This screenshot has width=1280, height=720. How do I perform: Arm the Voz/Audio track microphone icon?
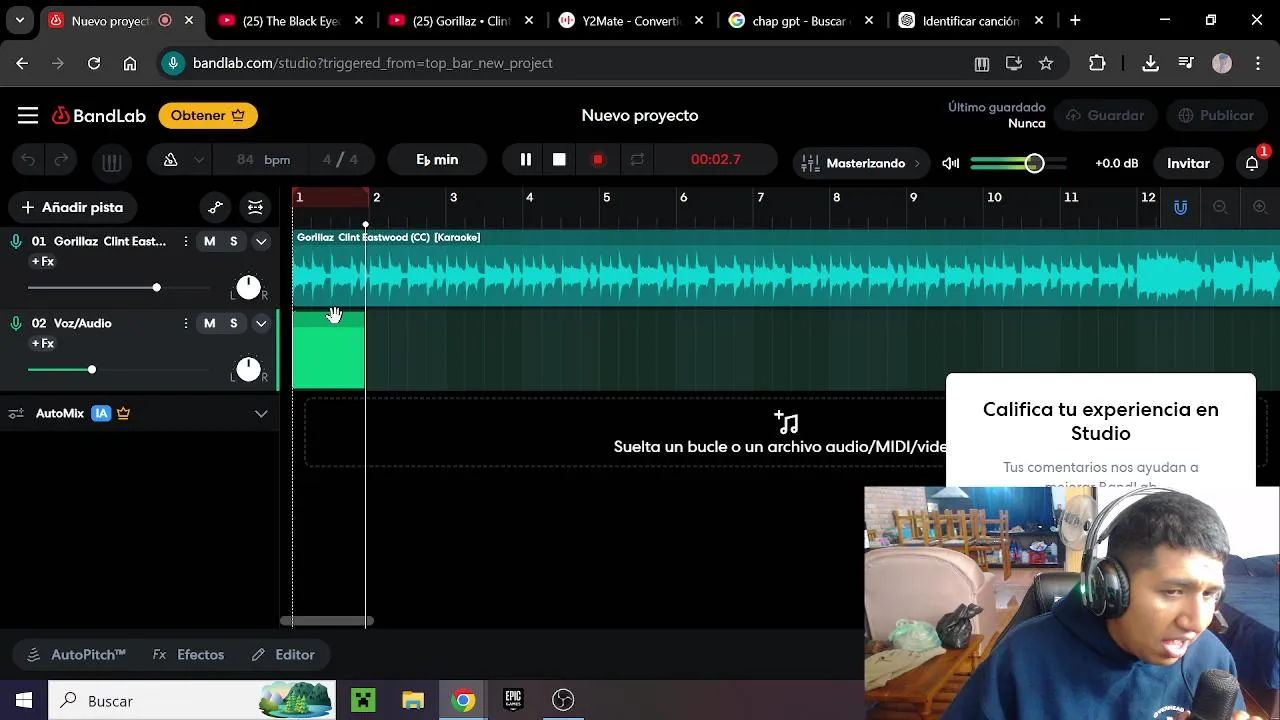[16, 323]
